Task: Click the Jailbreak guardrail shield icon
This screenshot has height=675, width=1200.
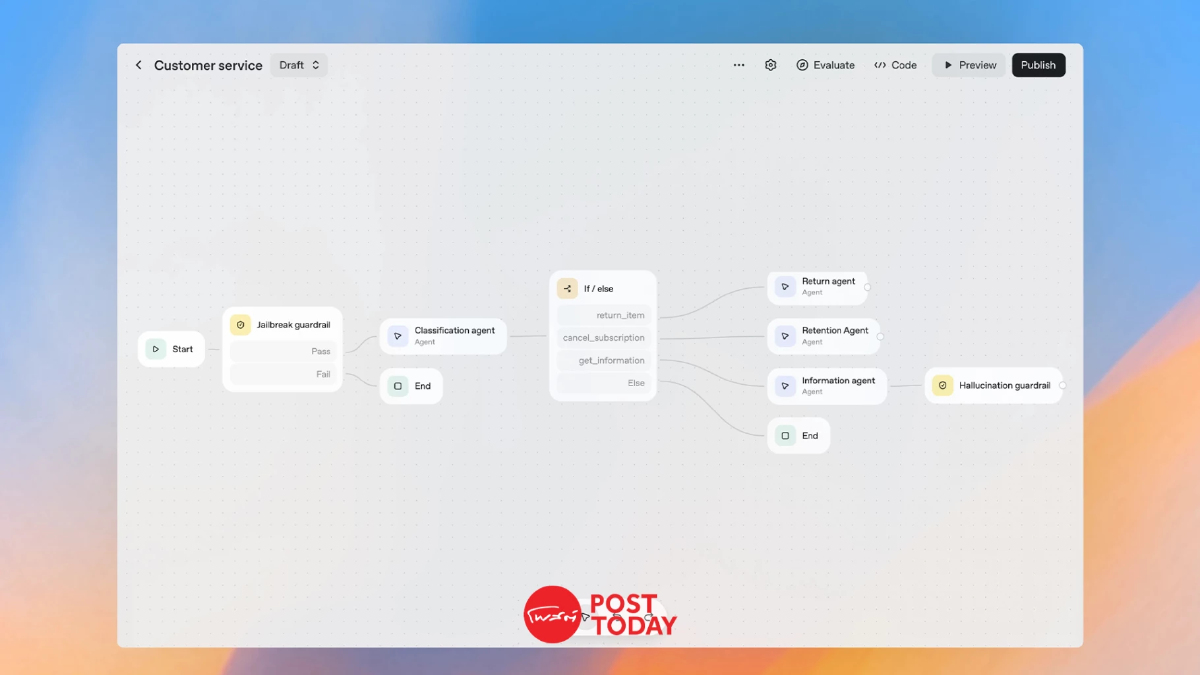Action: click(240, 325)
